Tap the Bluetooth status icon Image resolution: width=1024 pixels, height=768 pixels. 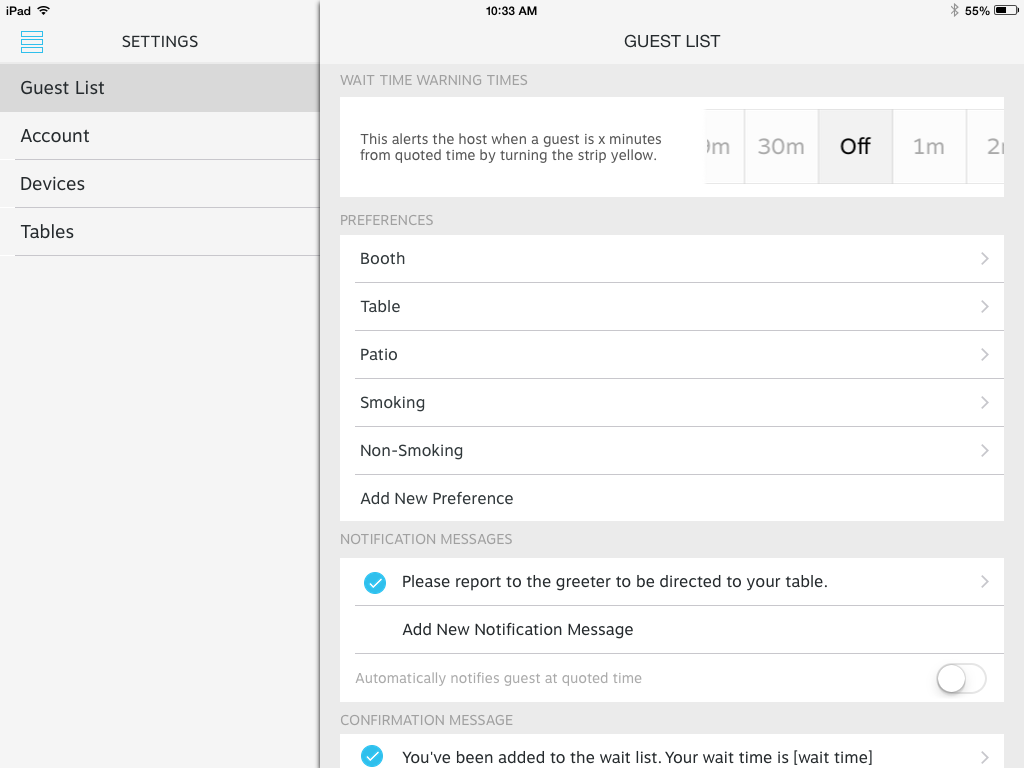coord(954,10)
